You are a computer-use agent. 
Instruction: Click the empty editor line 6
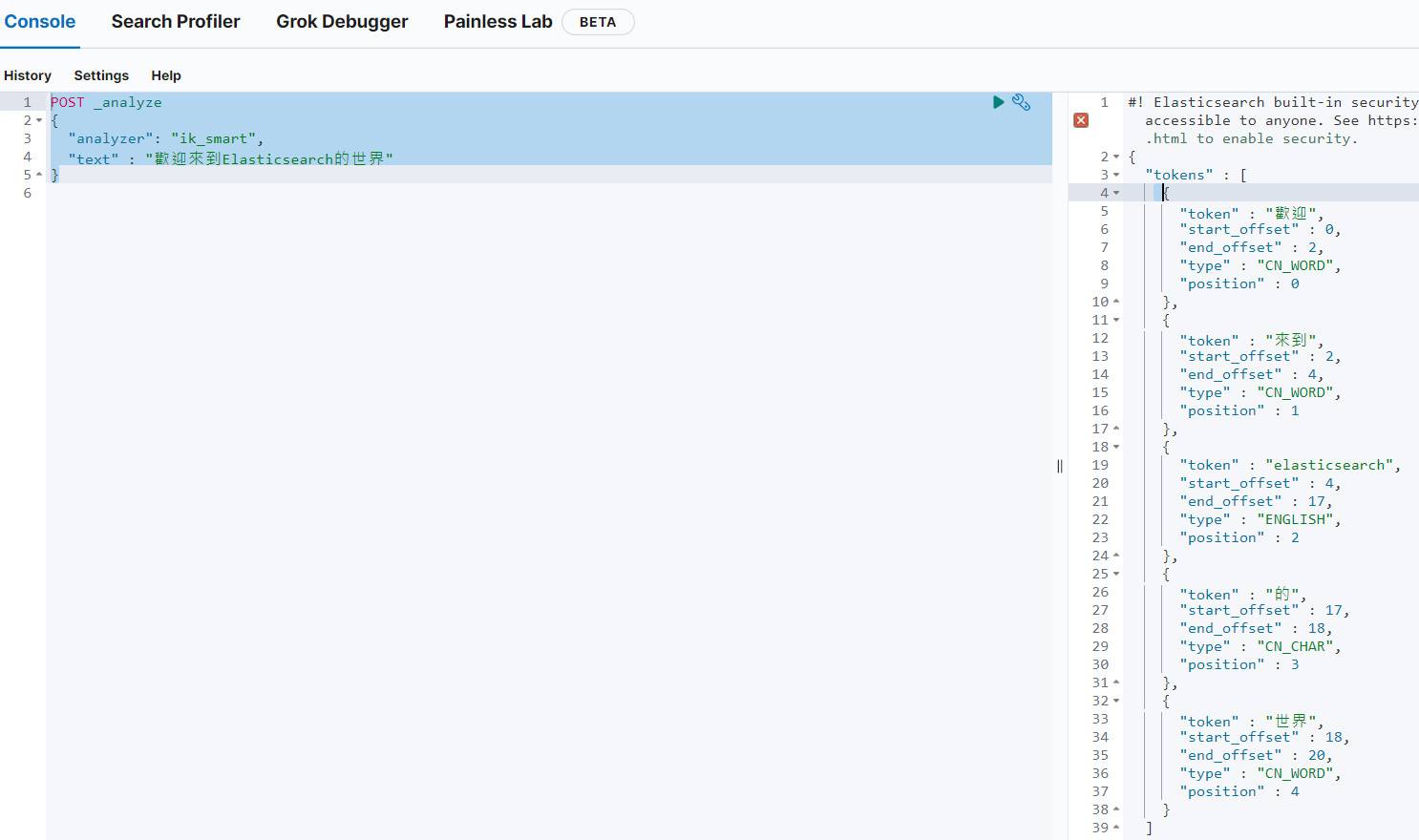click(549, 194)
